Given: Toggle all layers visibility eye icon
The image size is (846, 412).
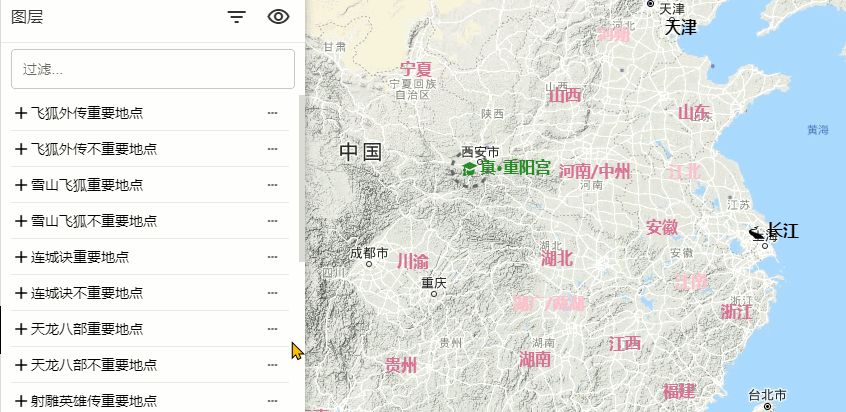Looking at the screenshot, I should point(279,17).
